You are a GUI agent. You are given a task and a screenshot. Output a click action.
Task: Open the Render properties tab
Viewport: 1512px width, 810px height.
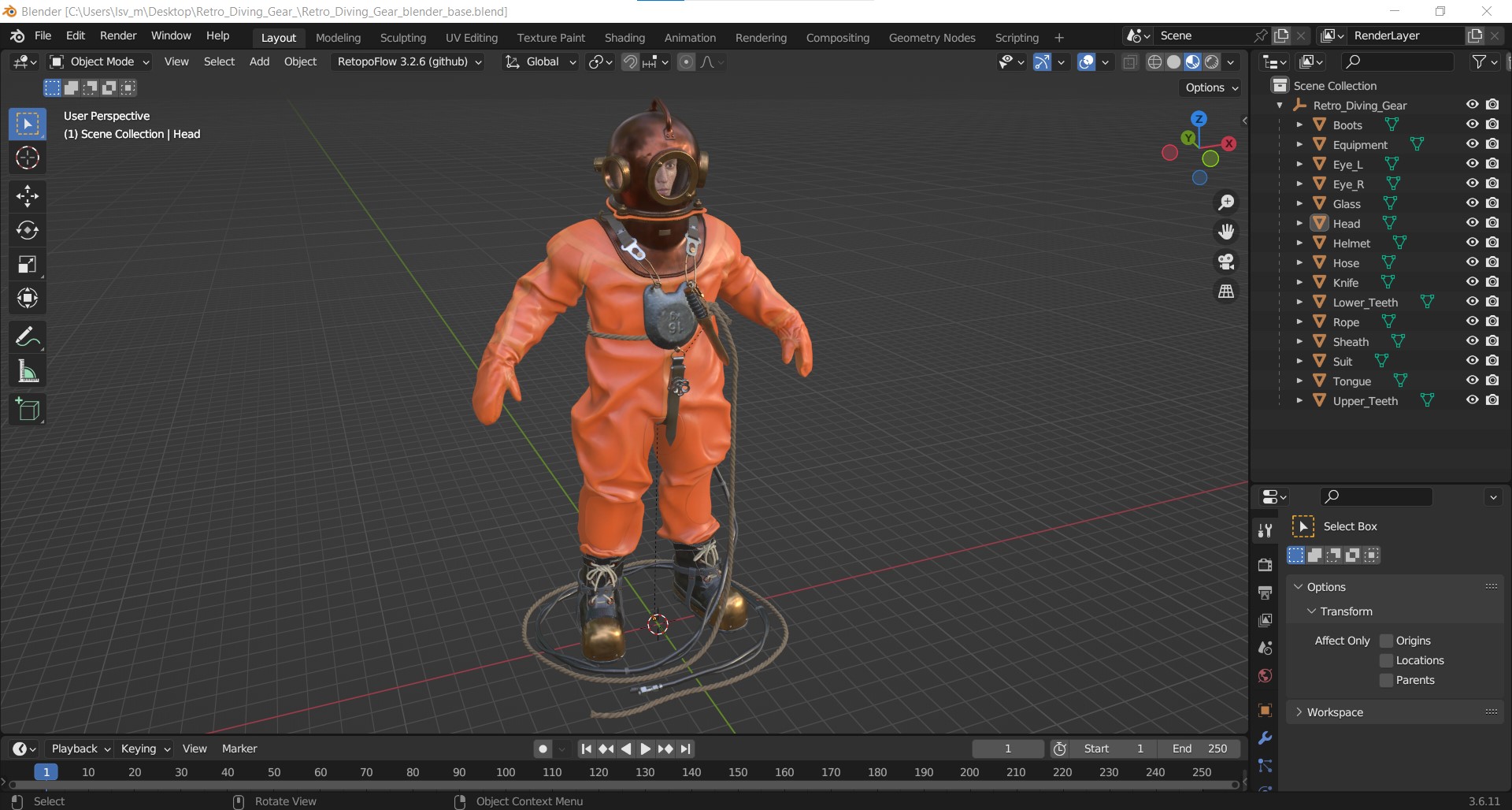(x=1265, y=565)
